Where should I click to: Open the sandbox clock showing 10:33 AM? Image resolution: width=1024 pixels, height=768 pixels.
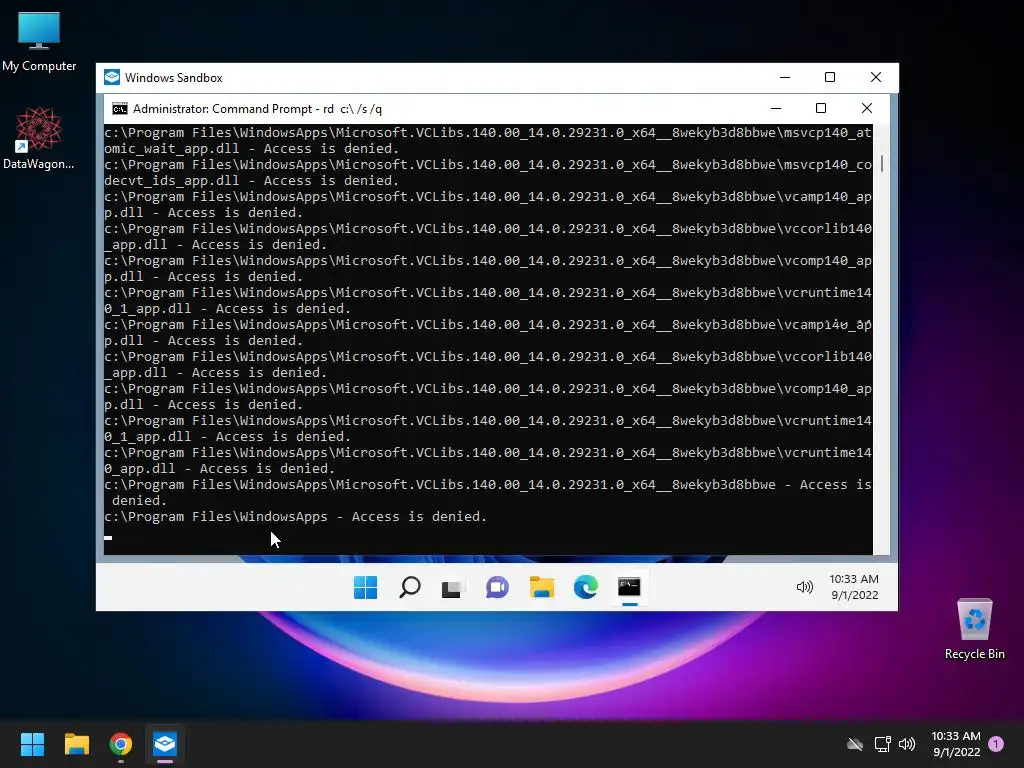tap(854, 587)
